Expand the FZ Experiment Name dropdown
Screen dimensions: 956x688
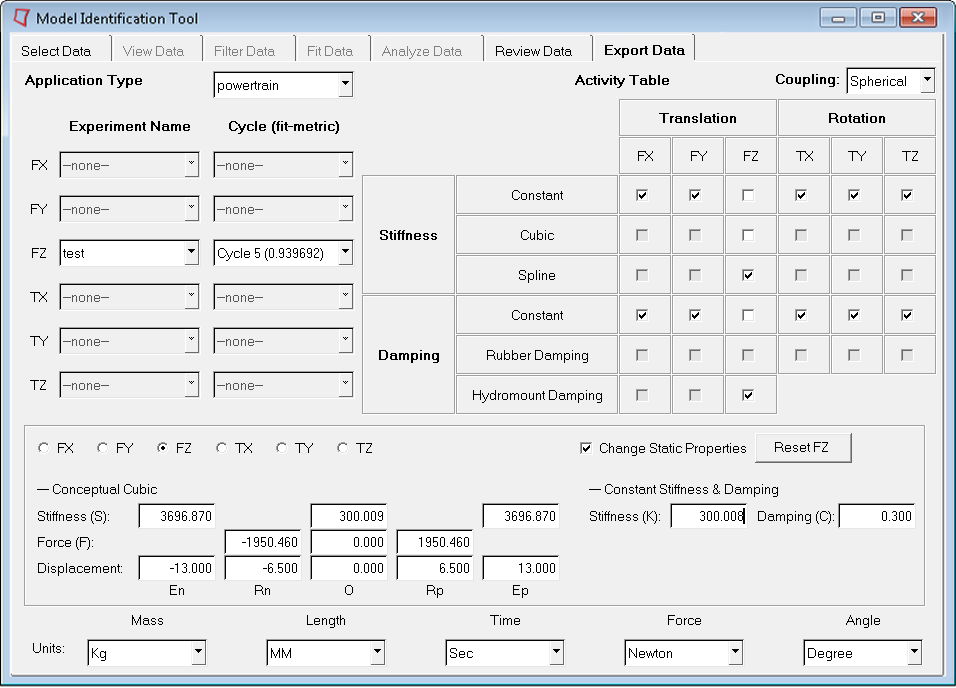pos(191,254)
